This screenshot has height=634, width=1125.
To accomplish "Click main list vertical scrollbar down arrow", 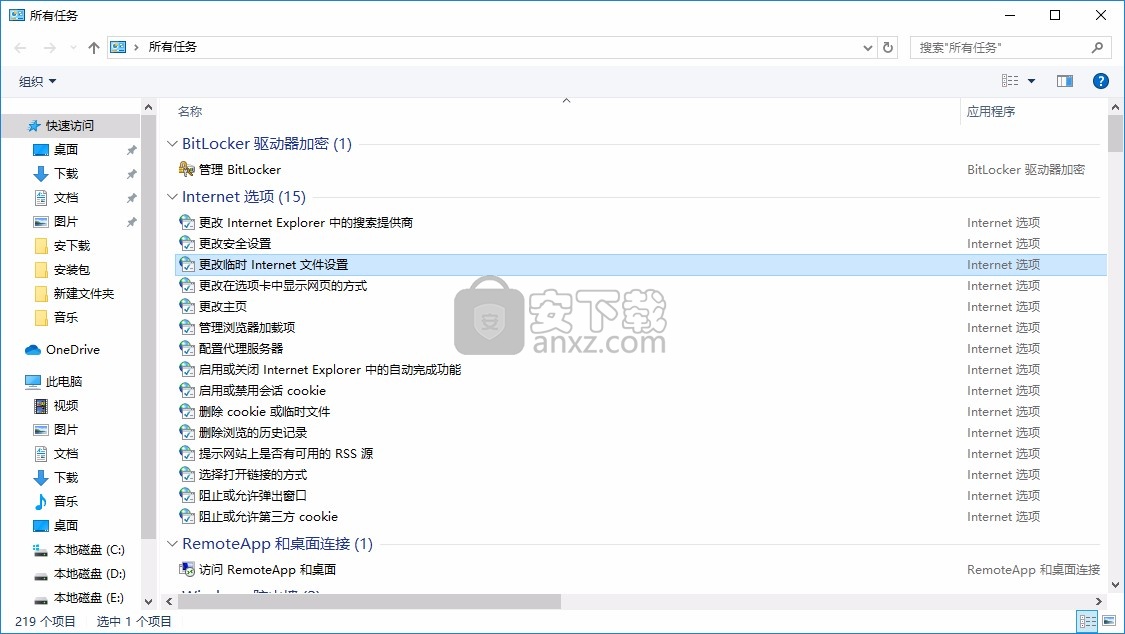I will 1116,585.
